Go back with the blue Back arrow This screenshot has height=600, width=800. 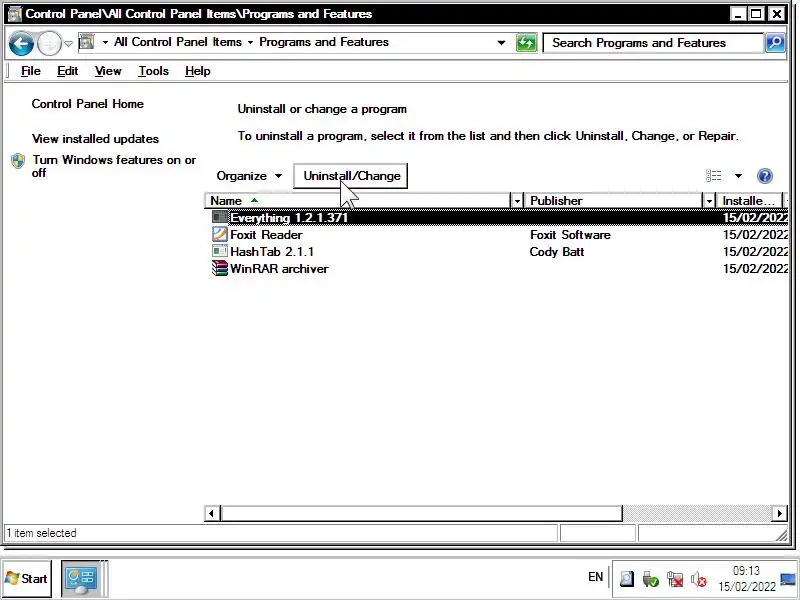coord(21,43)
